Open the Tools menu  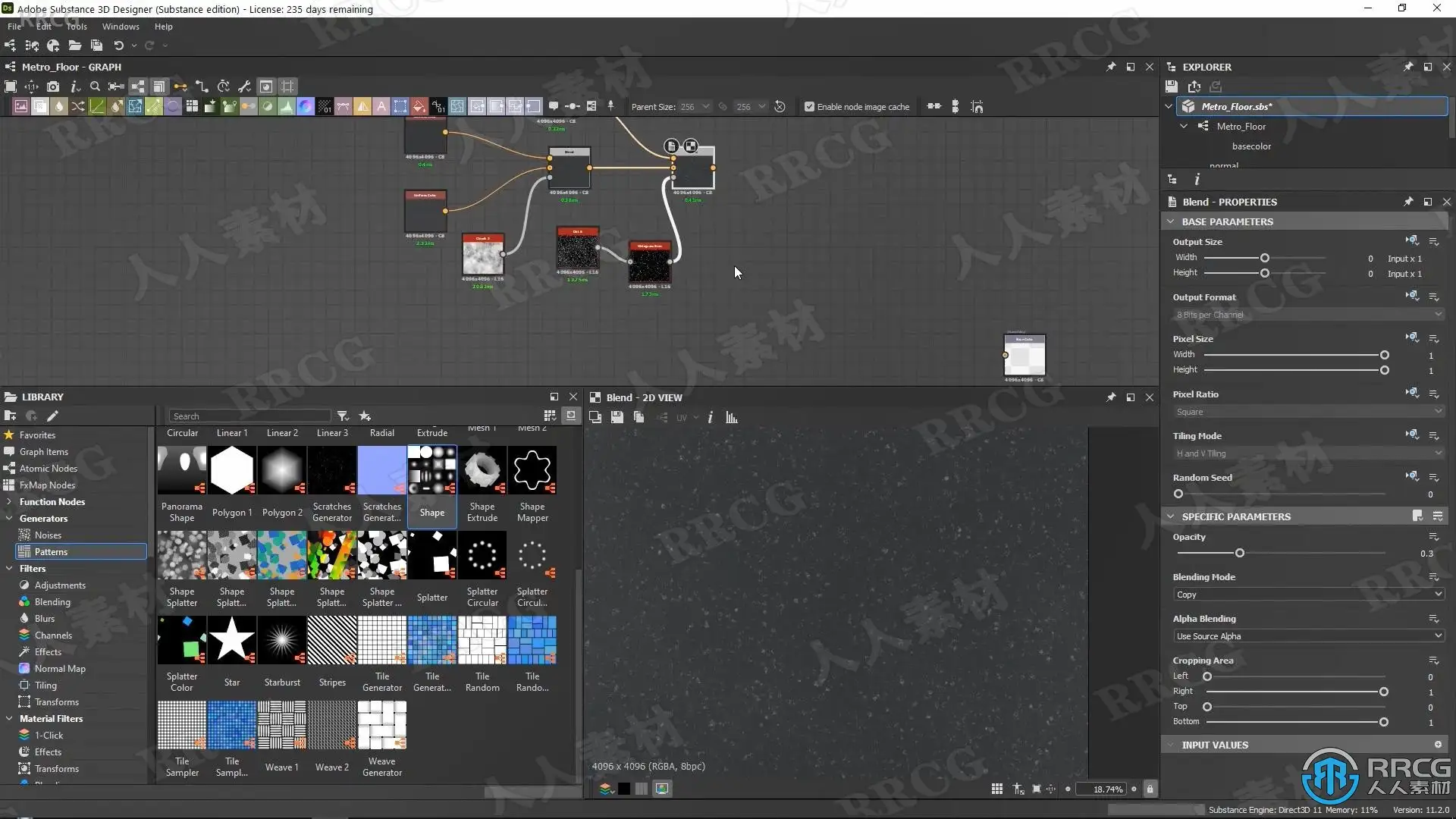77,27
